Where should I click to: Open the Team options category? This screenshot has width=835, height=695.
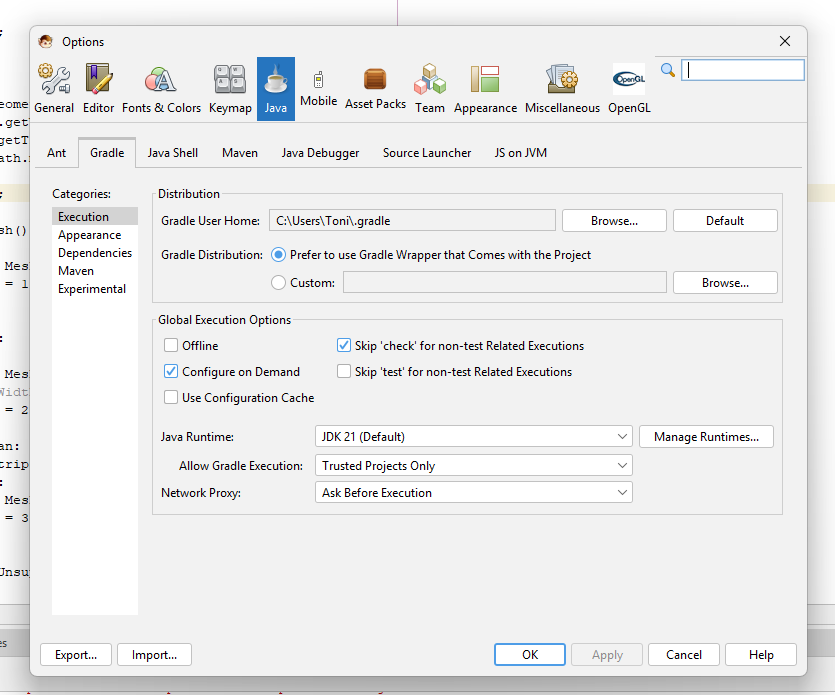(430, 89)
